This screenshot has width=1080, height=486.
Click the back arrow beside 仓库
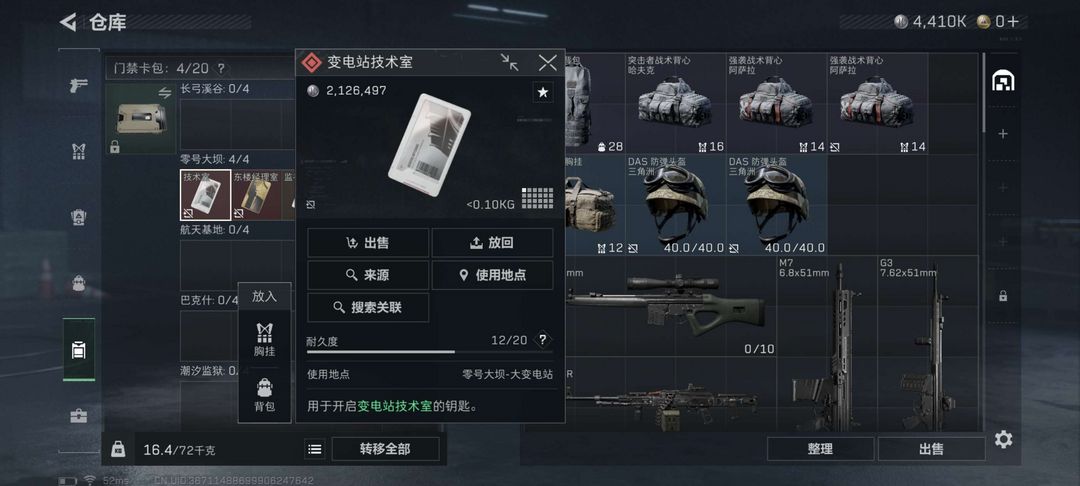pyautogui.click(x=68, y=22)
